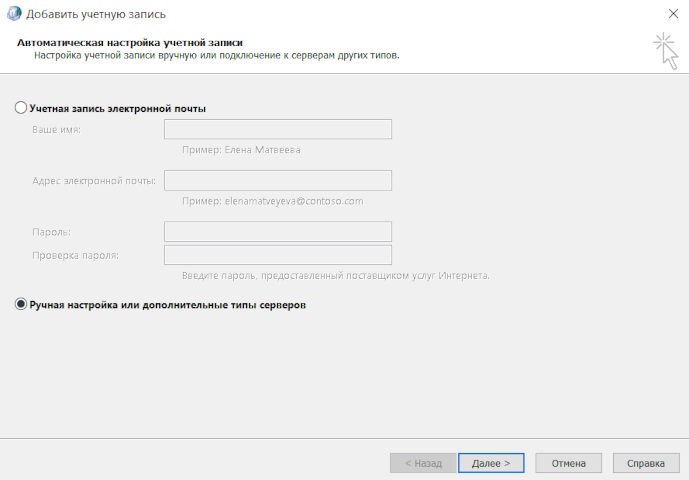Click the Отмена button

[568, 463]
